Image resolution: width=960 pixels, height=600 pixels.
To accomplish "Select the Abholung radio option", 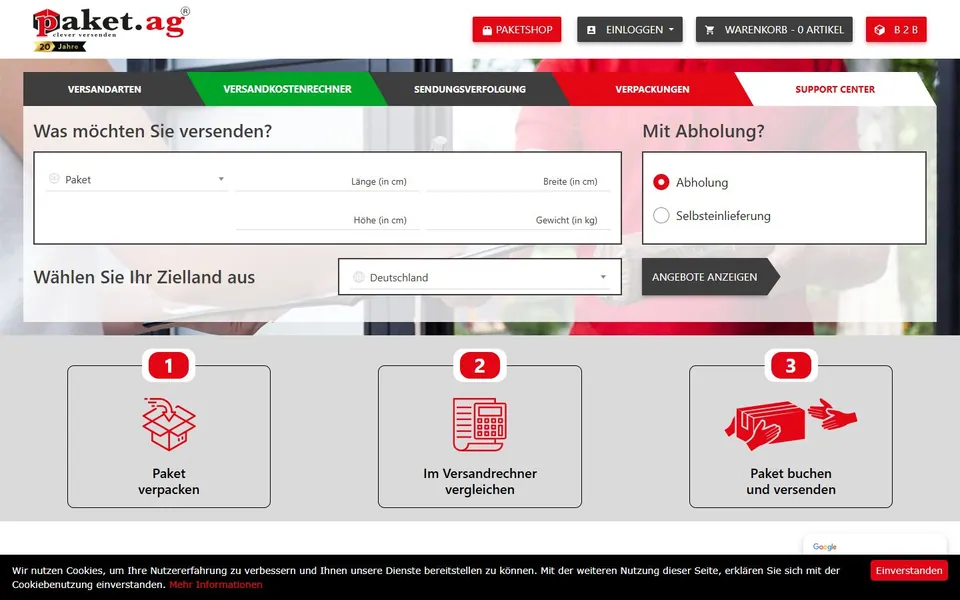I will coord(661,182).
